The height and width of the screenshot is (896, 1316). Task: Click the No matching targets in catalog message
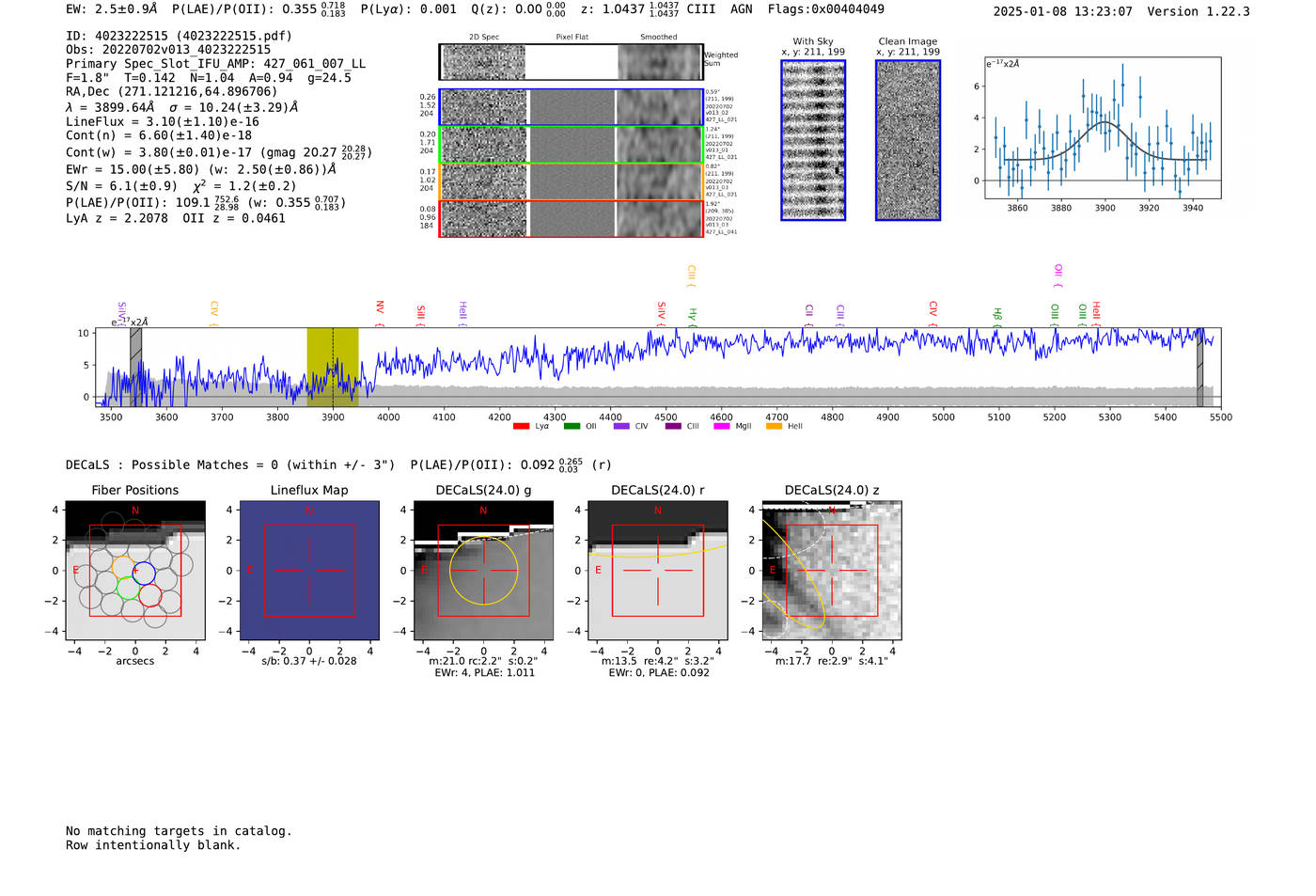click(179, 831)
